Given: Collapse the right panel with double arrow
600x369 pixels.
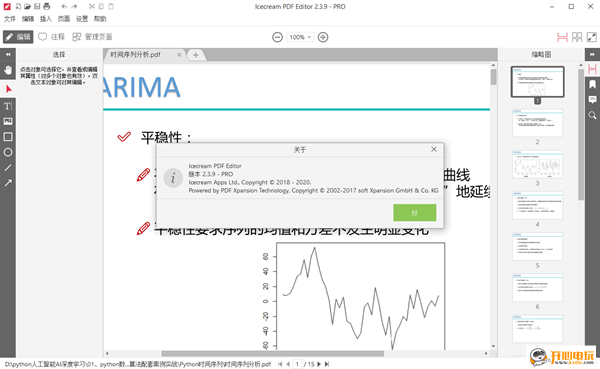Looking at the screenshot, I should tap(592, 54).
